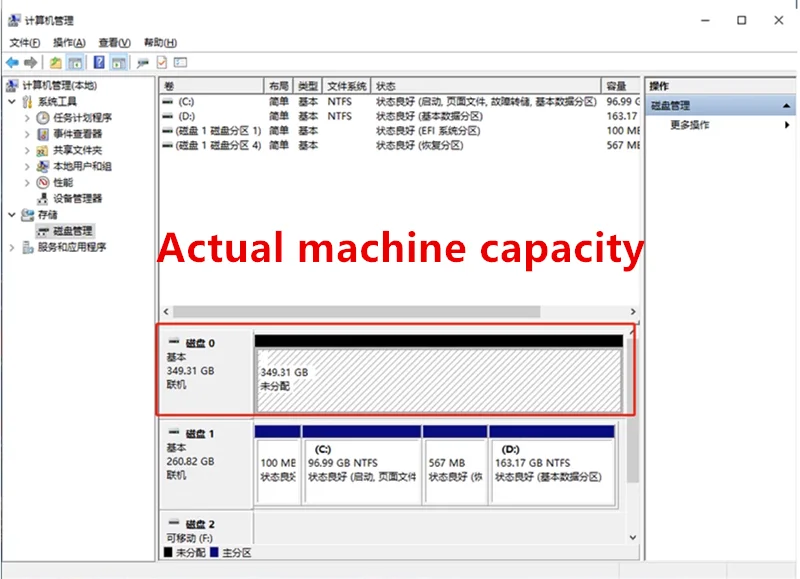Select Event Viewer (事件查看器) node
Viewport: 800px width, 579px height.
tap(77, 134)
